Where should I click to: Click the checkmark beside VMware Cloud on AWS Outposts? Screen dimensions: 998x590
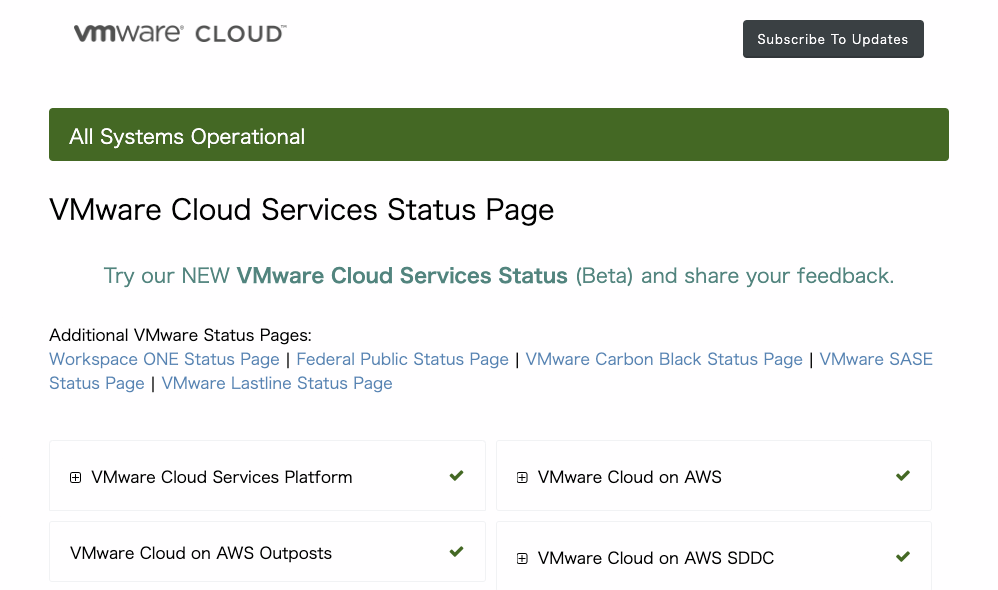pyautogui.click(x=456, y=551)
